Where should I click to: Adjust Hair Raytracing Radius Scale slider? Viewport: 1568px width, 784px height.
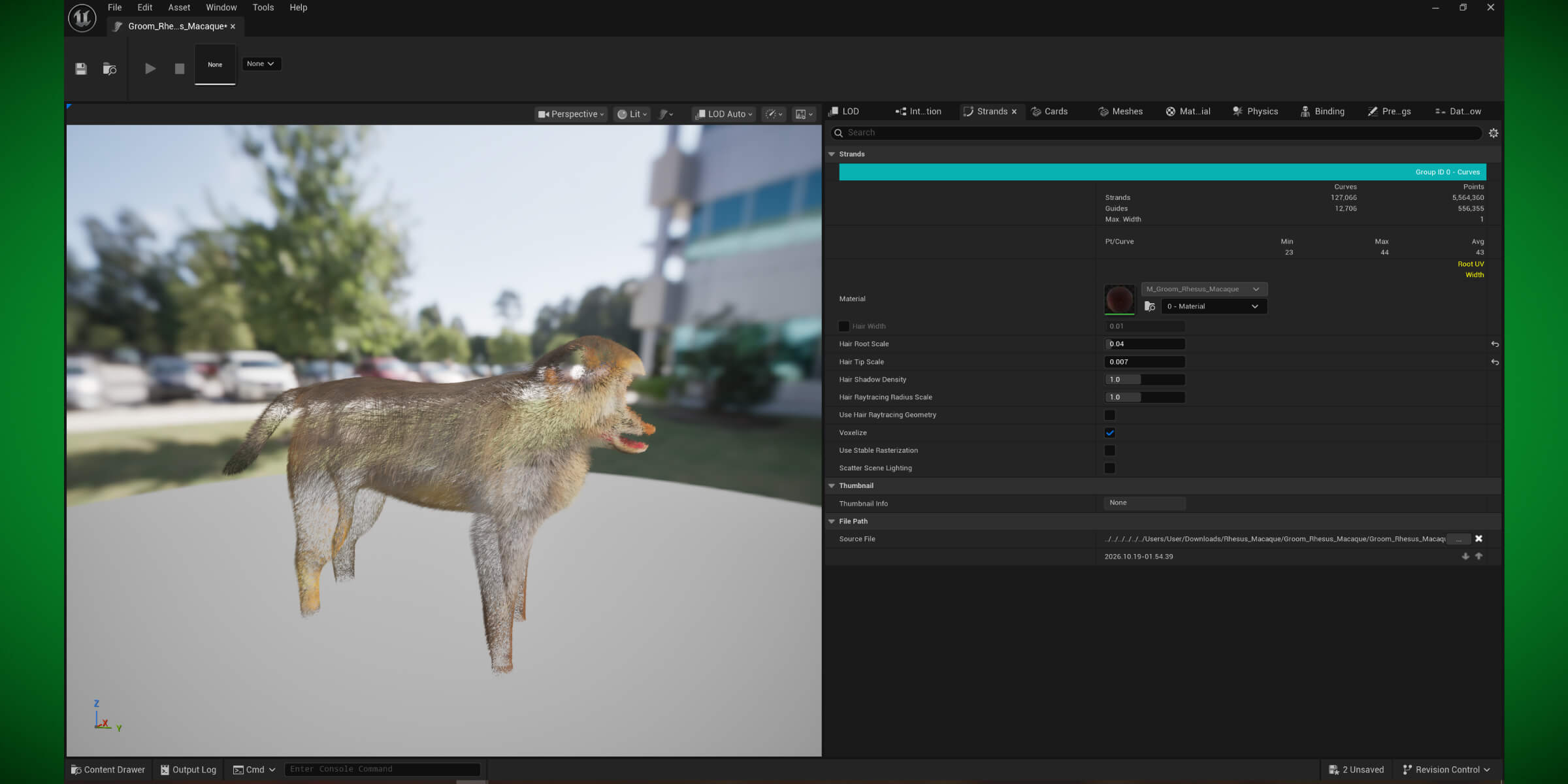[x=1145, y=397]
